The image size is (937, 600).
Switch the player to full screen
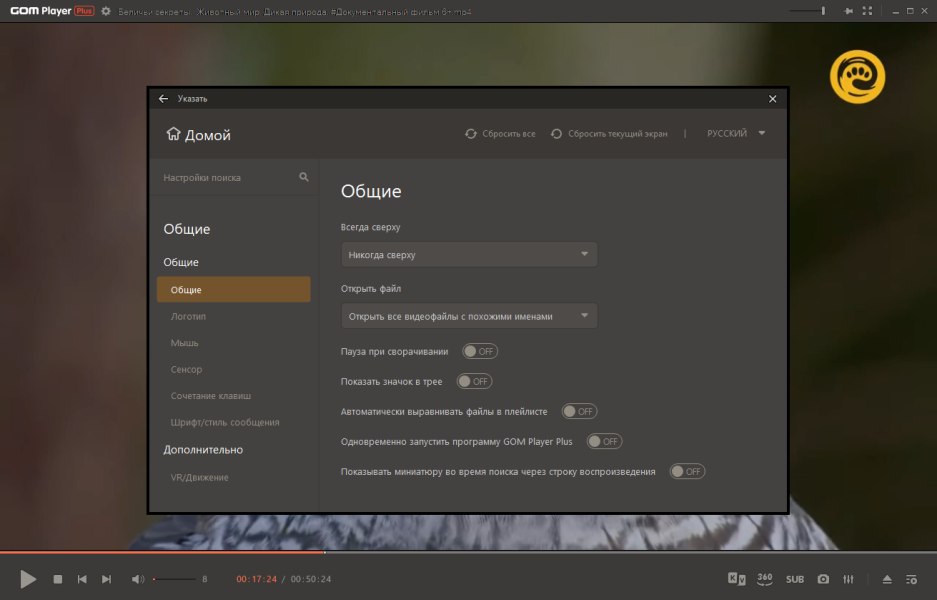[867, 11]
